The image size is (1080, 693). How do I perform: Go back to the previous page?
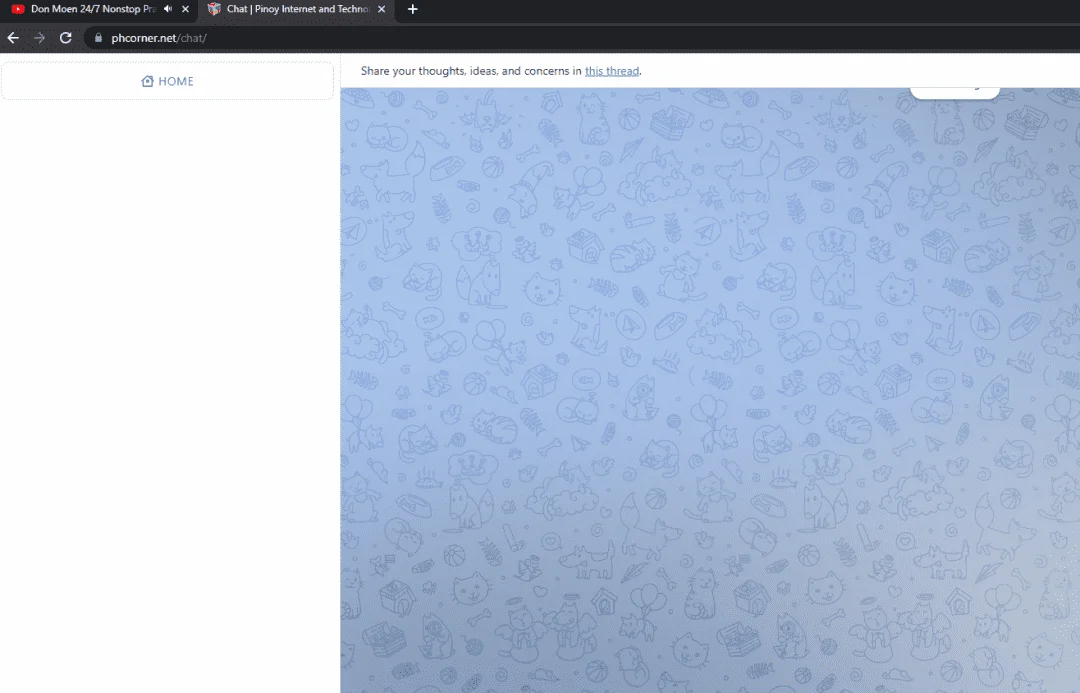pyautogui.click(x=13, y=38)
